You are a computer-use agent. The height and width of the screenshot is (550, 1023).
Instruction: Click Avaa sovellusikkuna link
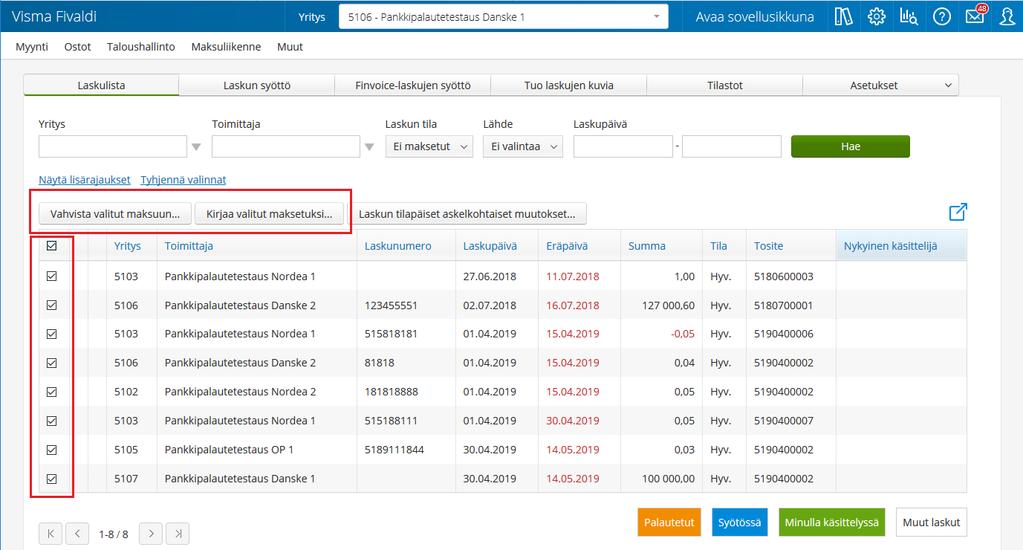pyautogui.click(x=755, y=17)
